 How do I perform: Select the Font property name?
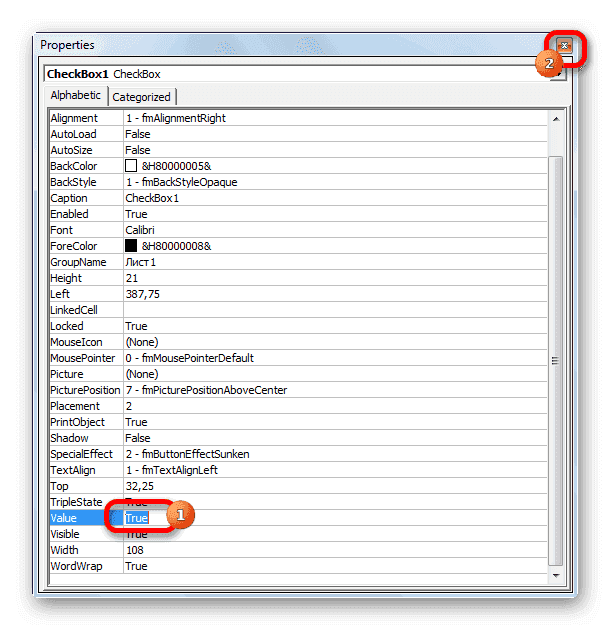coord(62,230)
